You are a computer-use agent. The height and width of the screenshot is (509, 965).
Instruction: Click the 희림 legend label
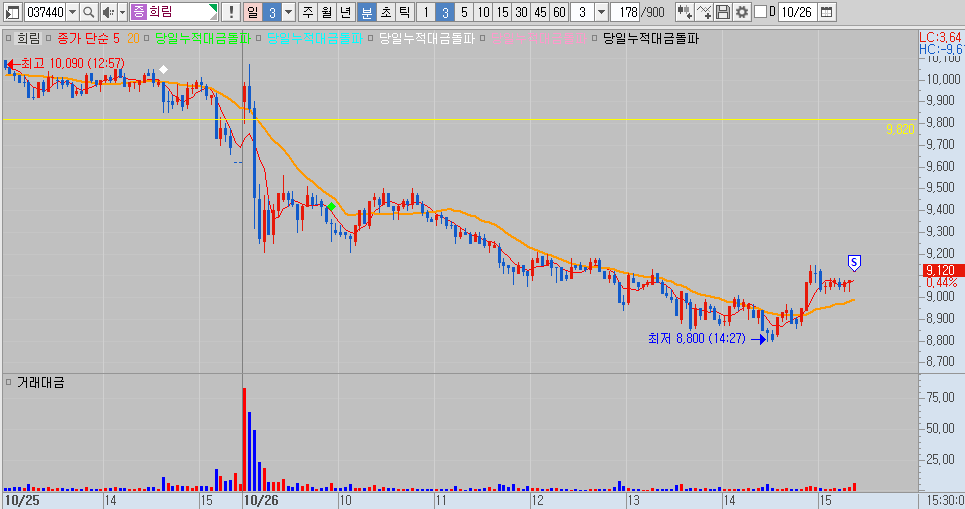[x=28, y=38]
